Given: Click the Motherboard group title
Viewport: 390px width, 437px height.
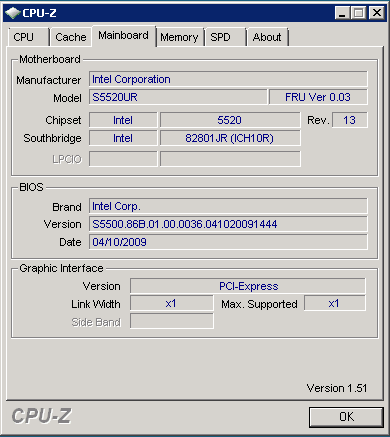Looking at the screenshot, I should pos(50,59).
